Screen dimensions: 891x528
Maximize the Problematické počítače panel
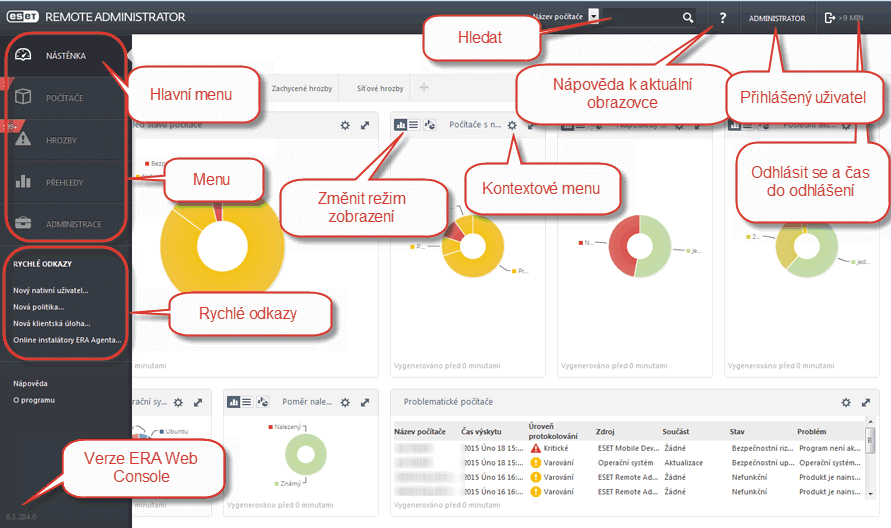(x=866, y=402)
